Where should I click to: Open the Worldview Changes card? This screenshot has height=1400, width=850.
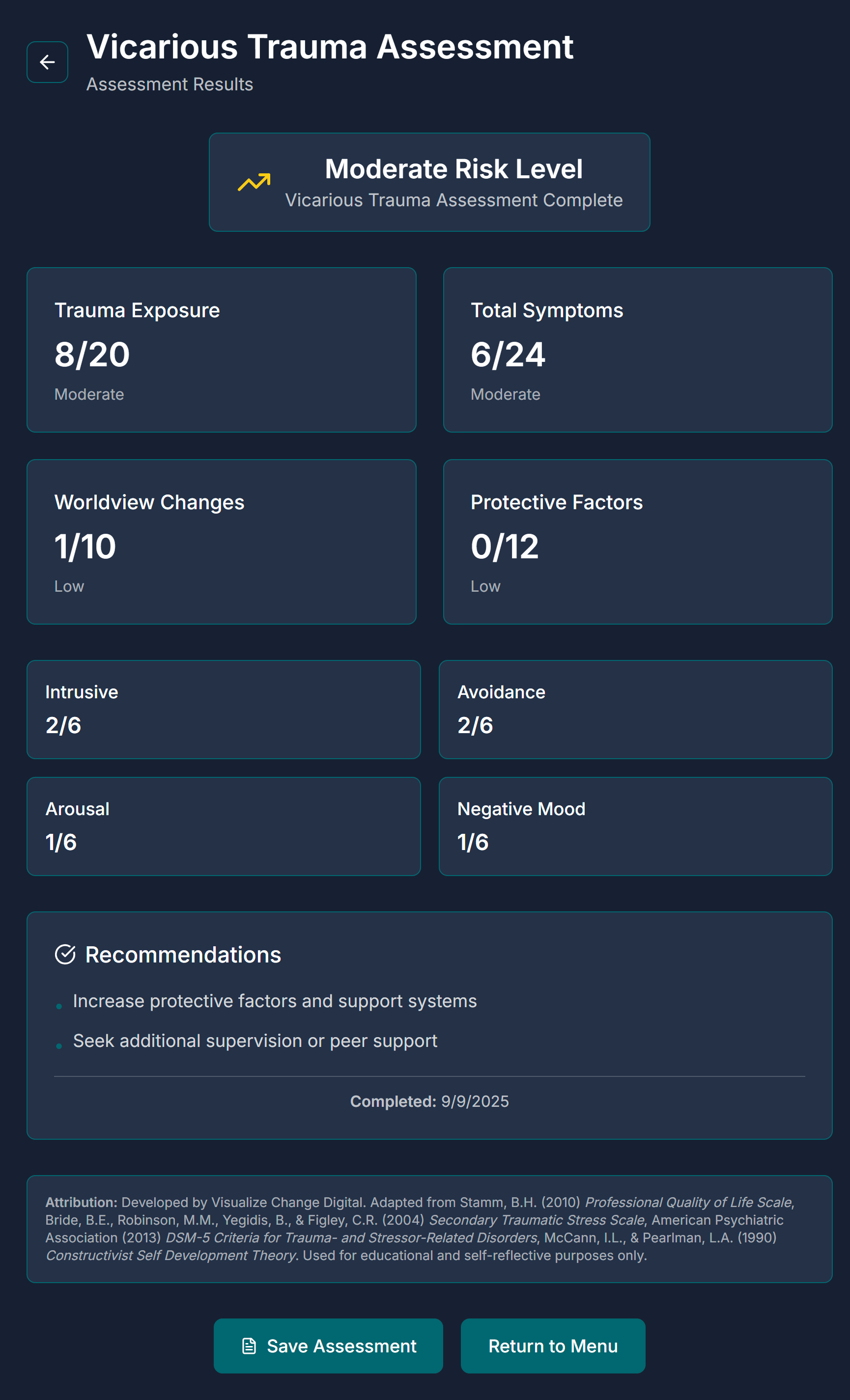pos(221,542)
